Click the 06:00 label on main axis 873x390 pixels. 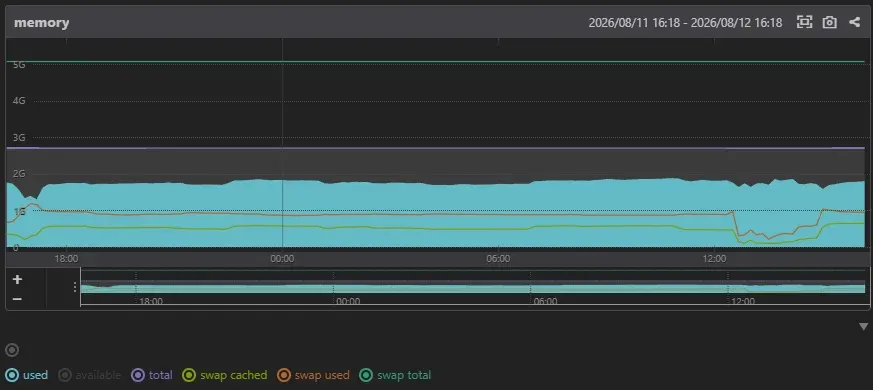498,259
